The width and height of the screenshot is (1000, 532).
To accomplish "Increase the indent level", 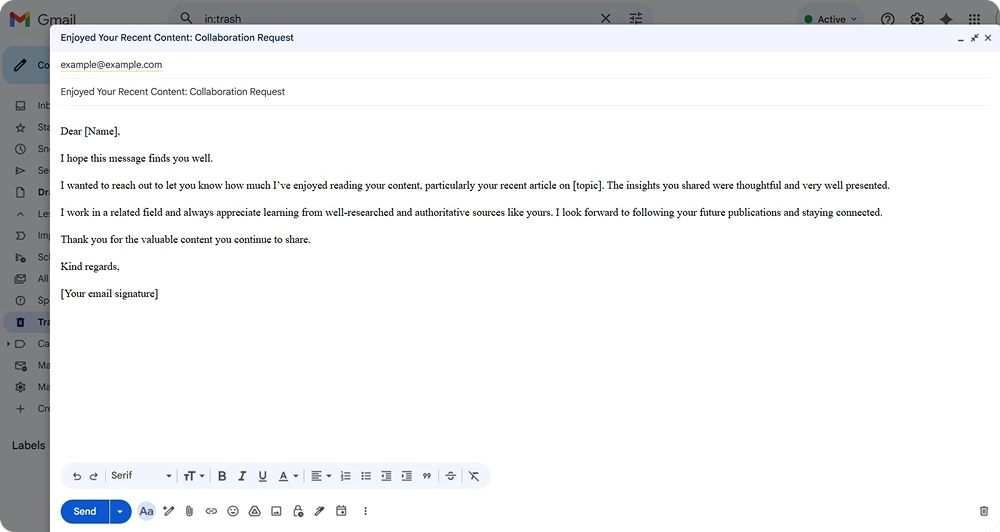I will 406,476.
